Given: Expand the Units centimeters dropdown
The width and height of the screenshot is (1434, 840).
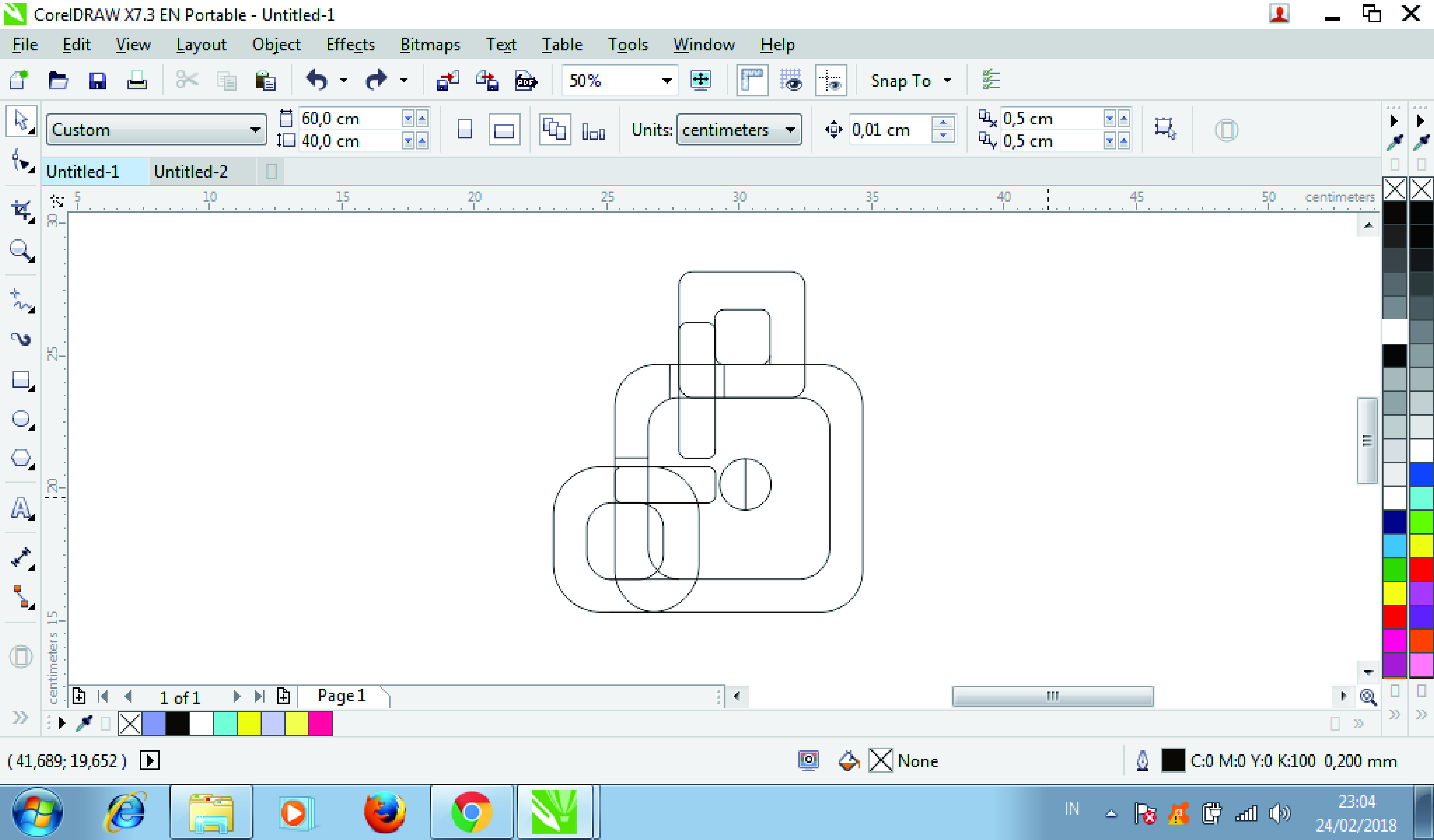Looking at the screenshot, I should pyautogui.click(x=790, y=130).
